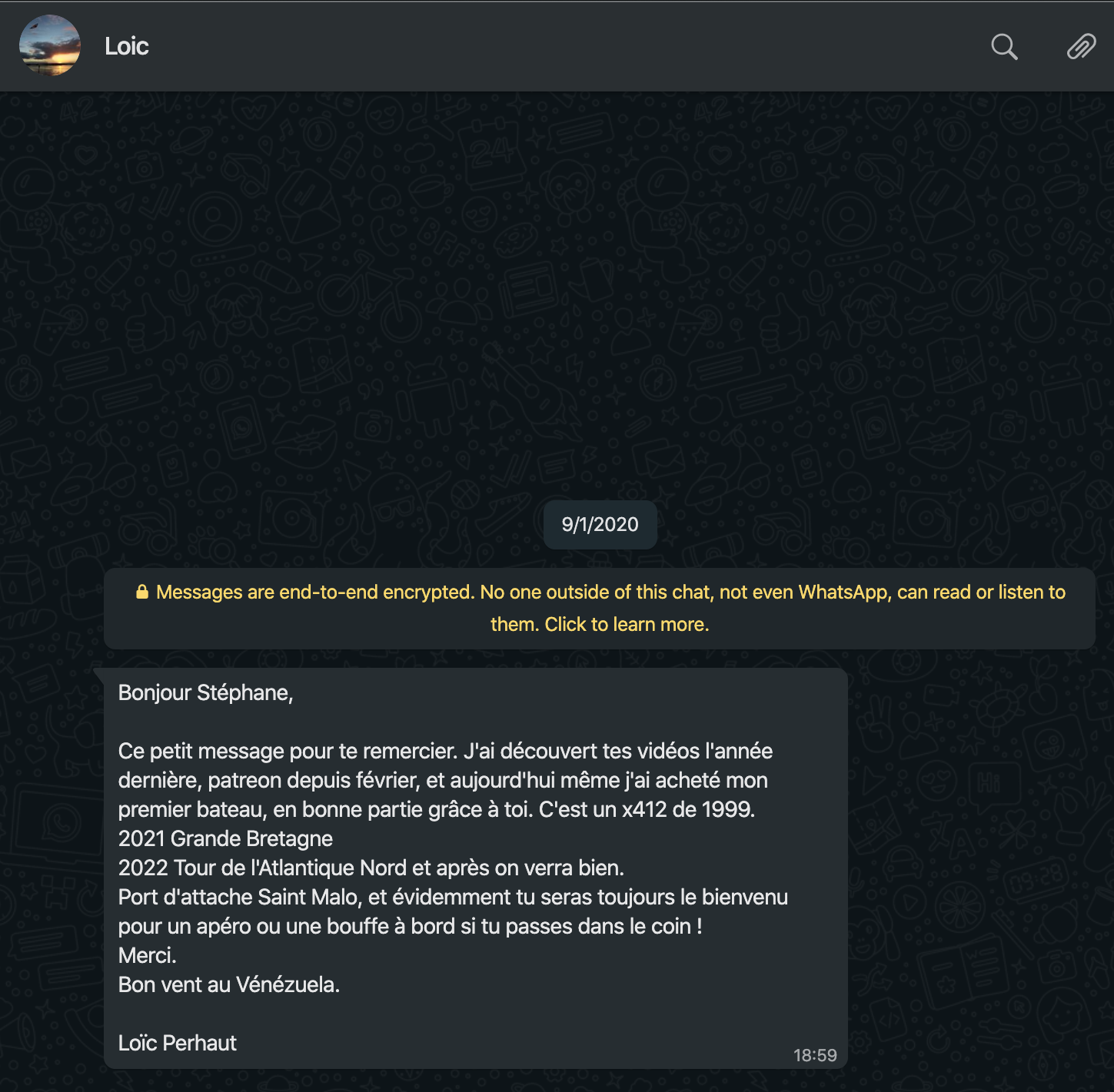Click the yellow lock icon in notice
The width and height of the screenshot is (1114, 1092).
tap(142, 592)
